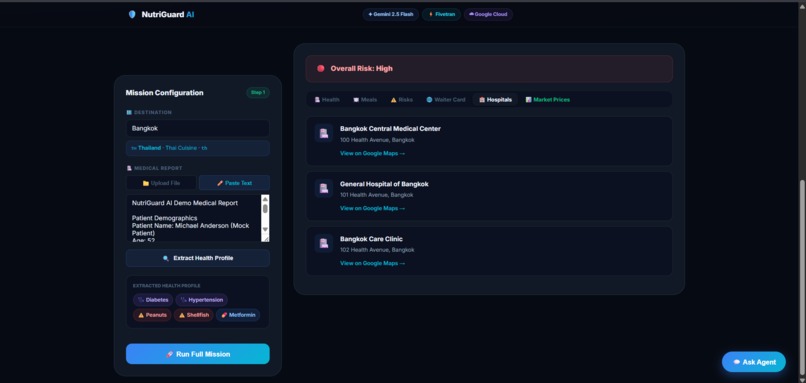Open the Ask Agent chat button
This screenshot has width=806, height=383.
754,362
